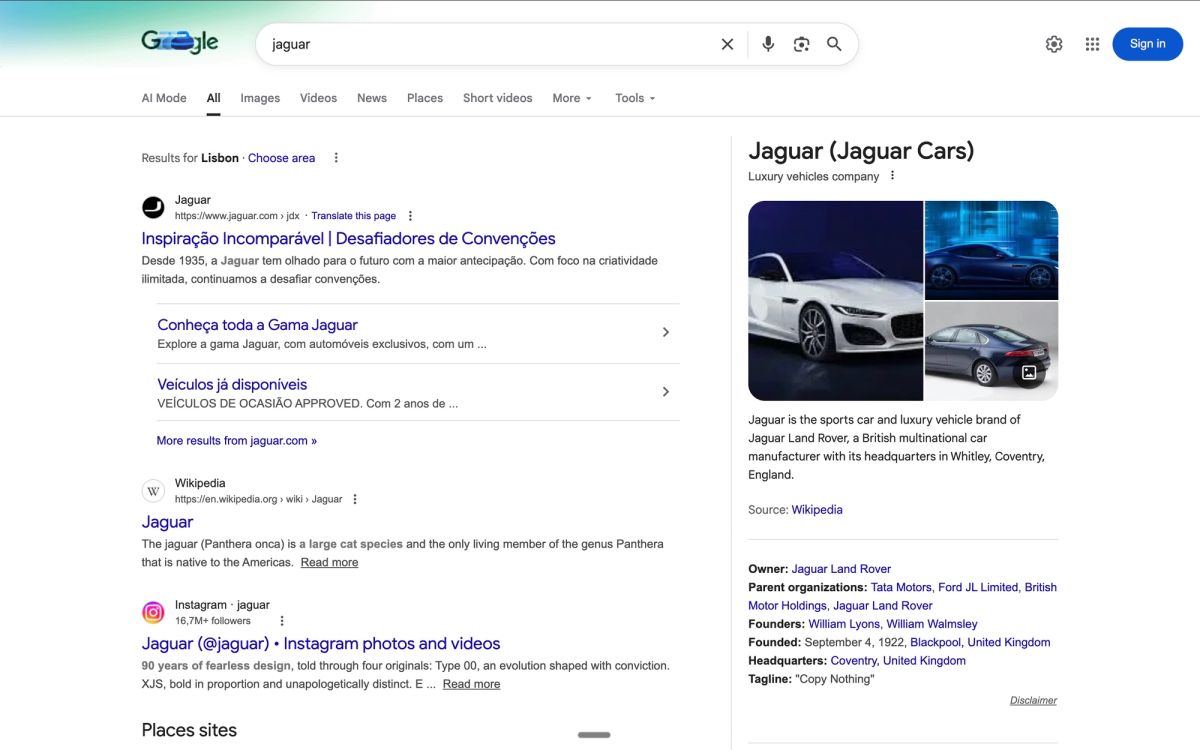Select the All tab
Viewport: 1200px width, 750px height.
[x=214, y=98]
